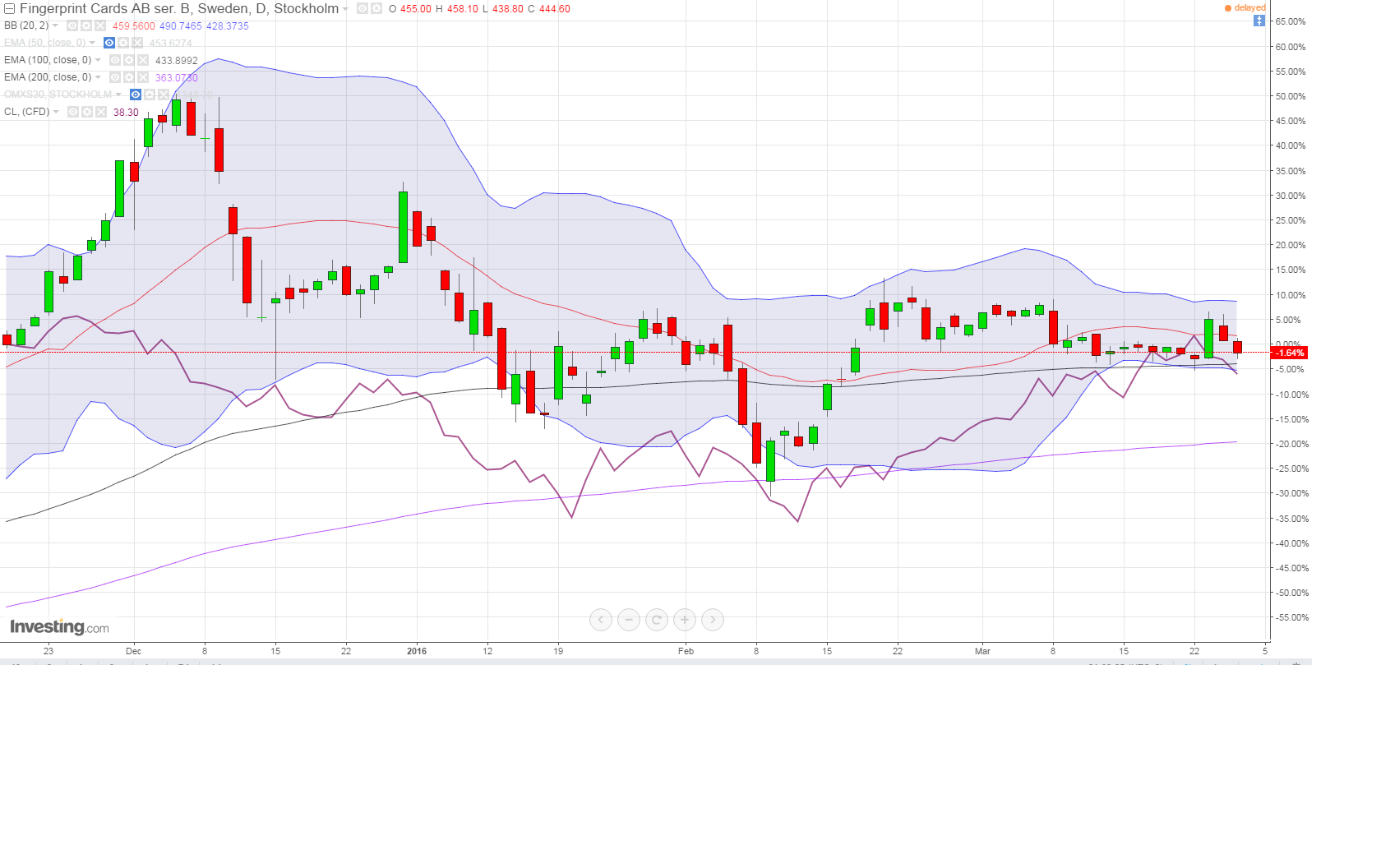Show the hidden EMA (50, close, 0) indicator
The width and height of the screenshot is (1381, 868).
[109, 43]
